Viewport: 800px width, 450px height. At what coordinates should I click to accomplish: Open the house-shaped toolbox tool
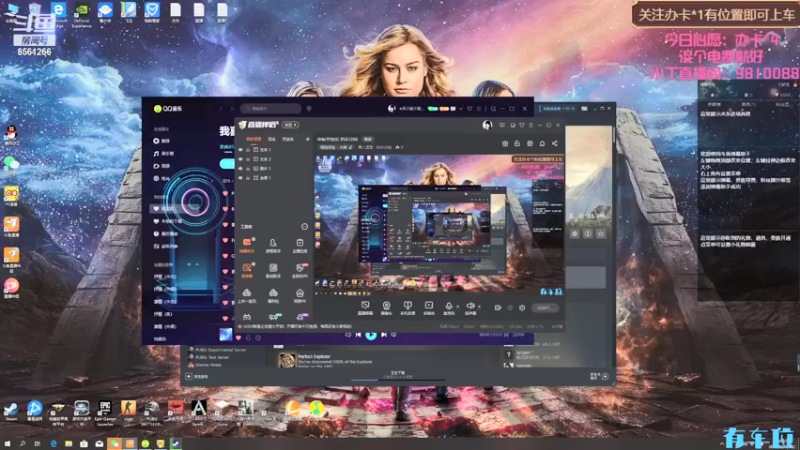(x=299, y=295)
